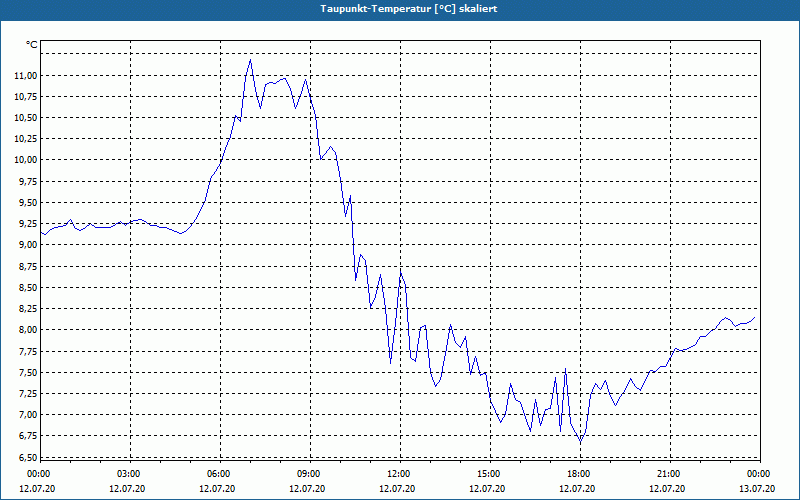
Task: Click the 10,00 y-axis value
Action: click(x=26, y=160)
